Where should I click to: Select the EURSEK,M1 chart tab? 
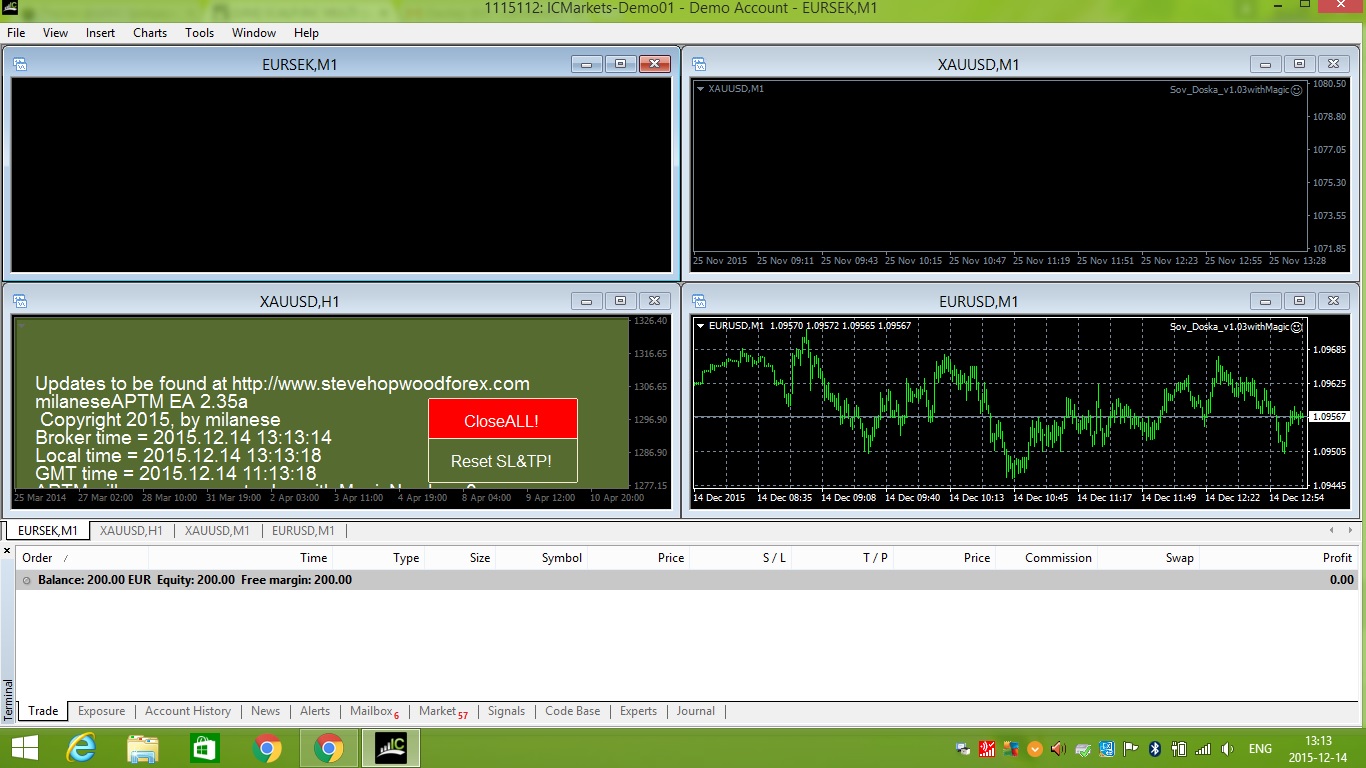(x=48, y=531)
